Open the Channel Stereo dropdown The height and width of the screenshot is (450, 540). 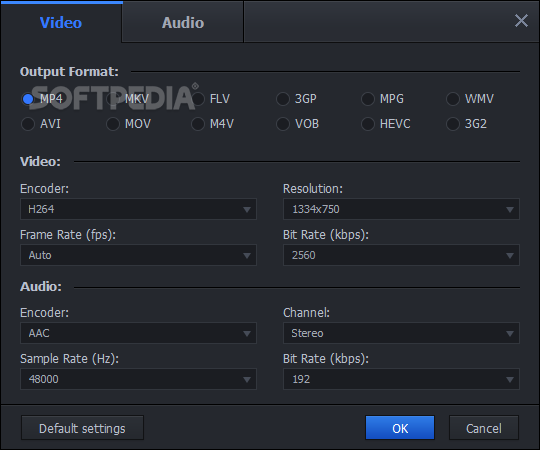[401, 333]
